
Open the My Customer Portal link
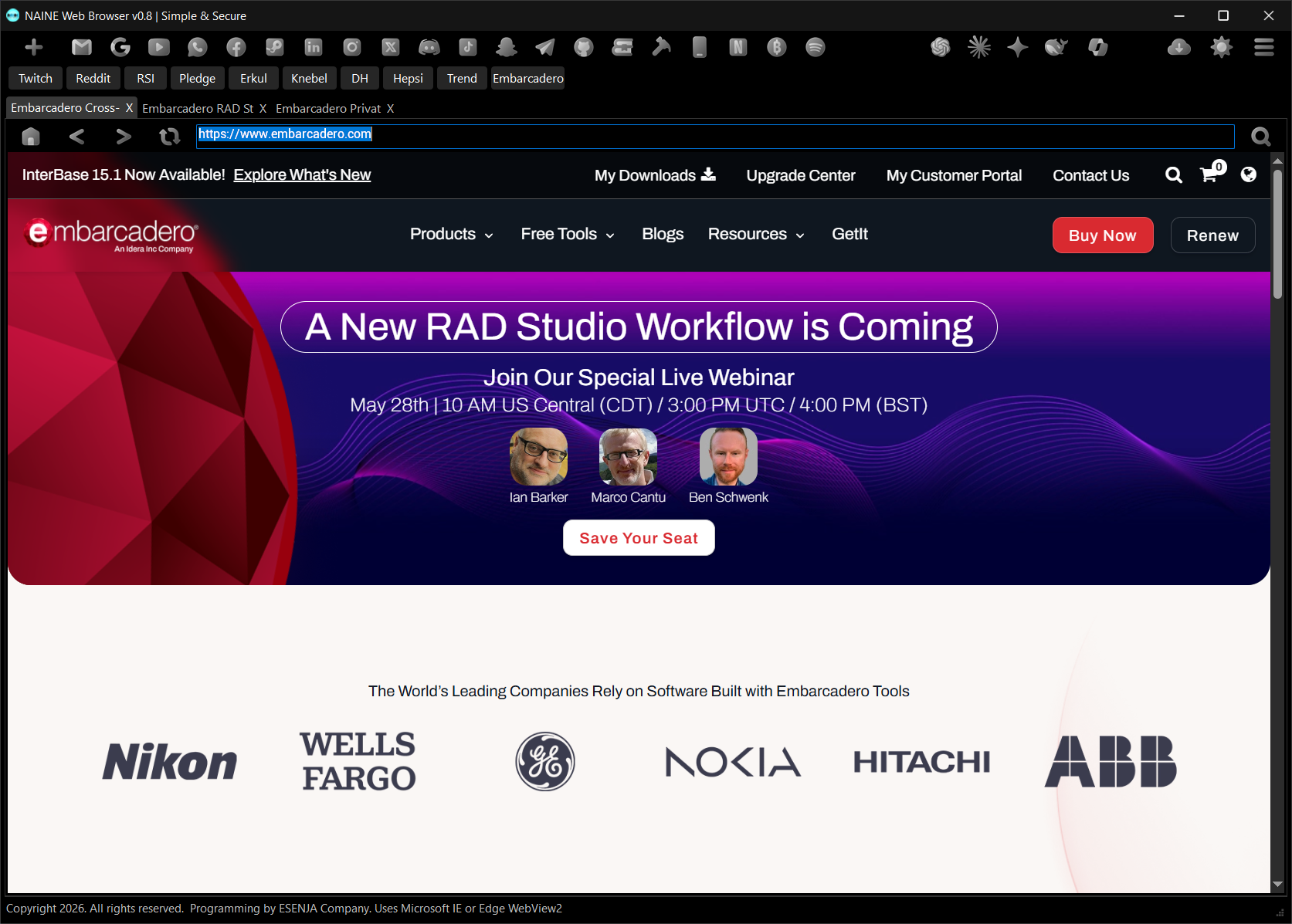954,175
